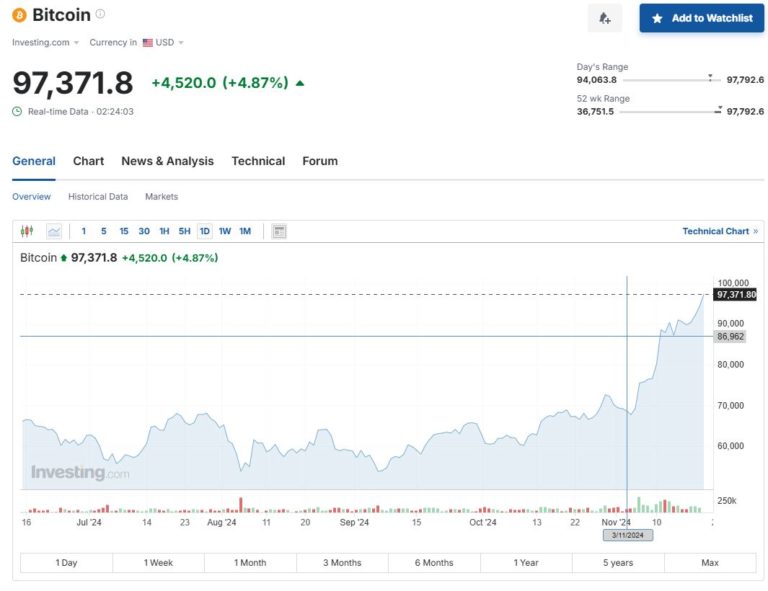768x591 pixels.
Task: Set chart interval to 5H
Action: click(184, 231)
